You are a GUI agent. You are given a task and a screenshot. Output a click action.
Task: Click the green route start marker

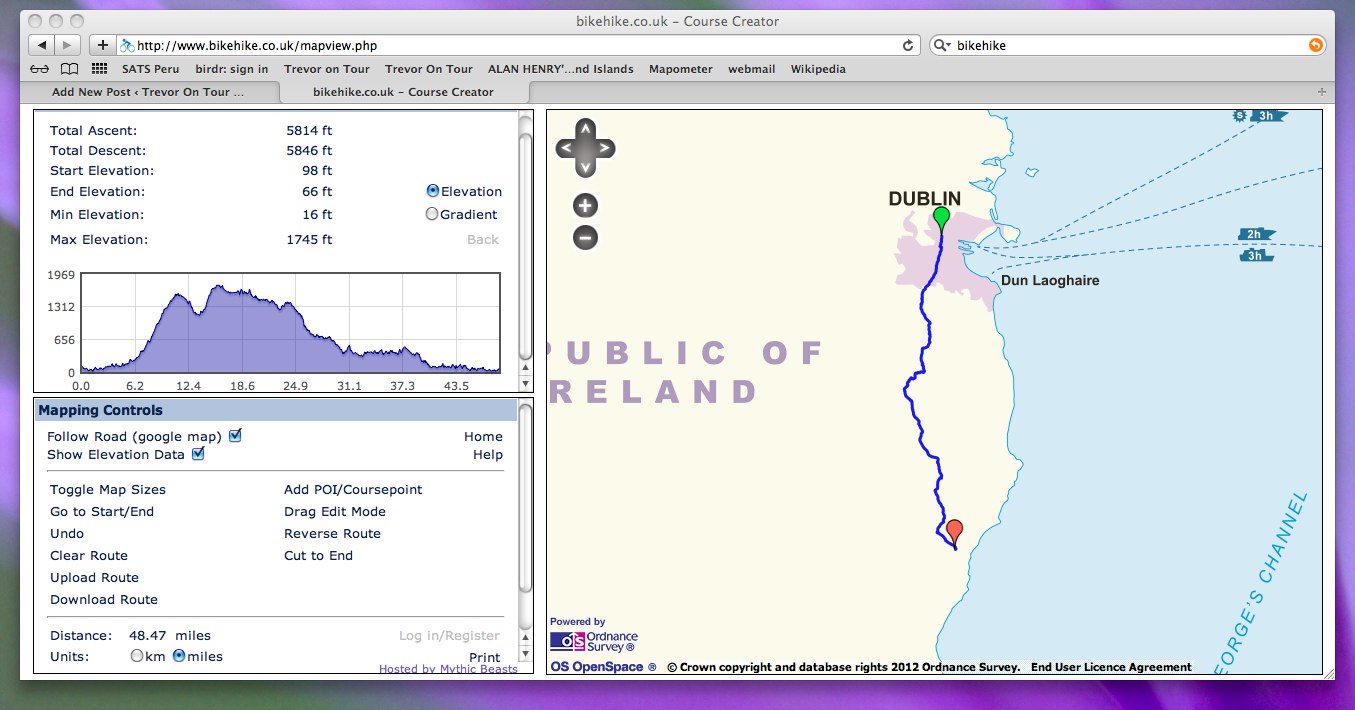tap(941, 217)
